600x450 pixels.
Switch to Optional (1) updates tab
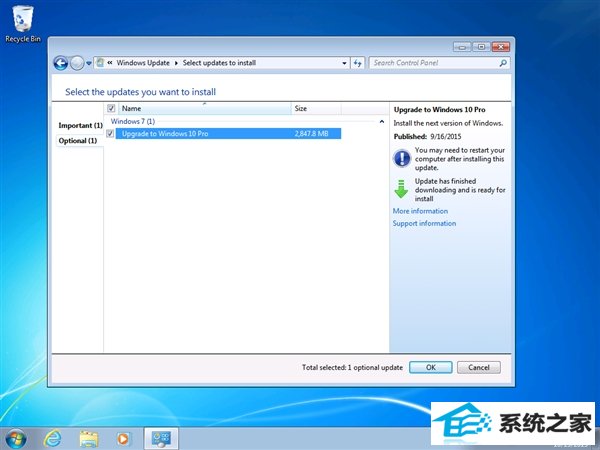point(78,141)
